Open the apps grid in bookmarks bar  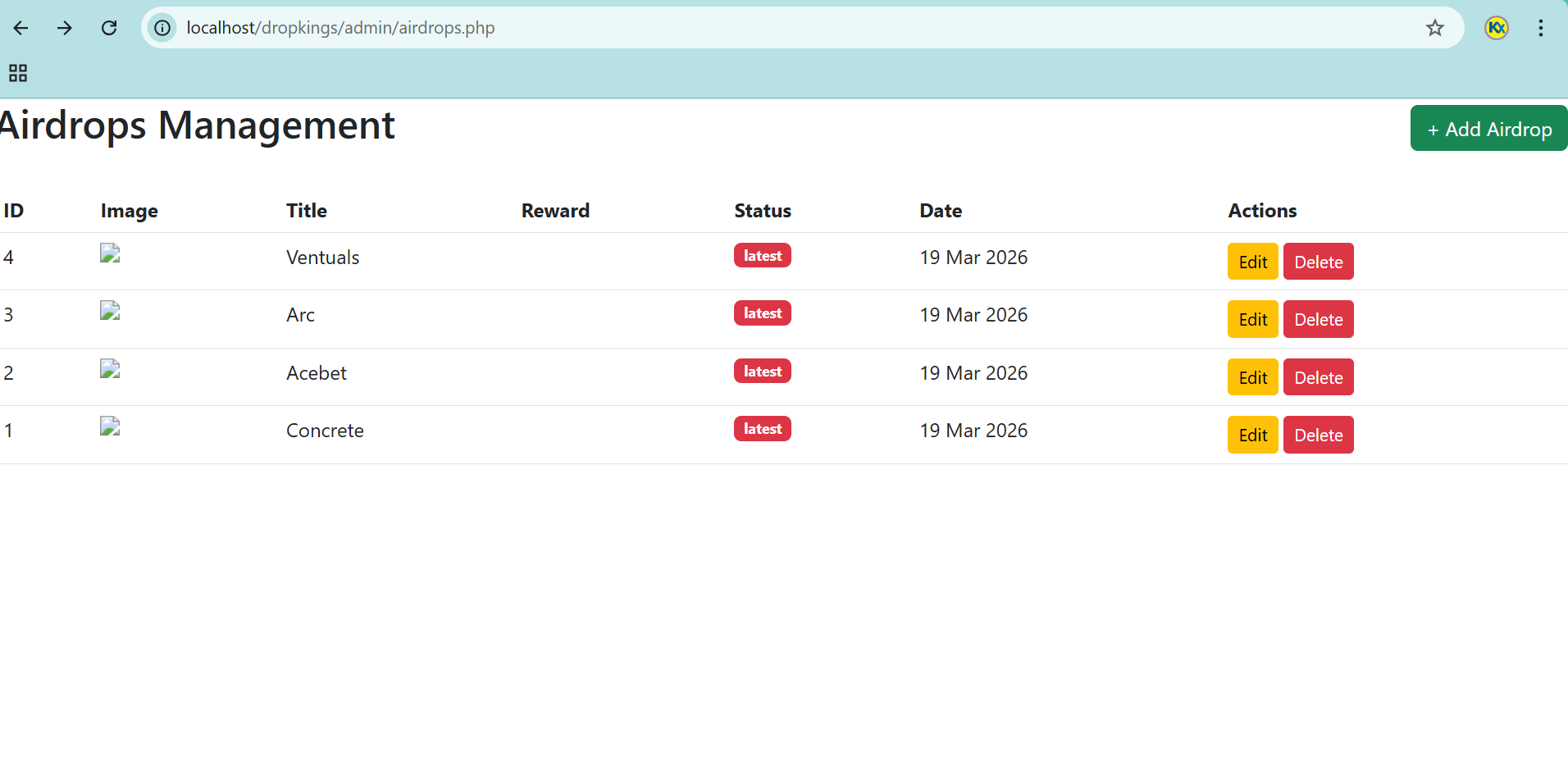click(x=18, y=73)
